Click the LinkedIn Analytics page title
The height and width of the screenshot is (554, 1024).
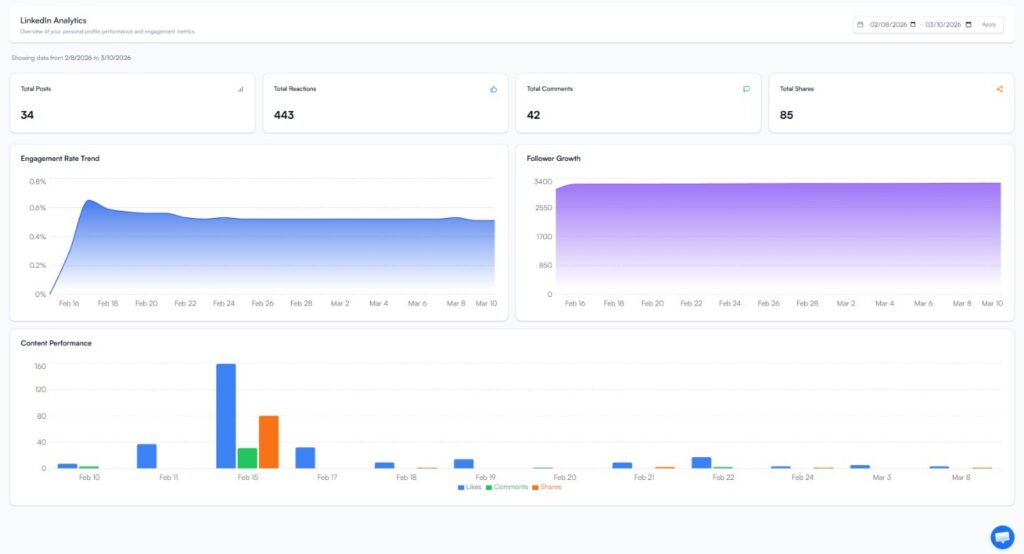pyautogui.click(x=53, y=20)
